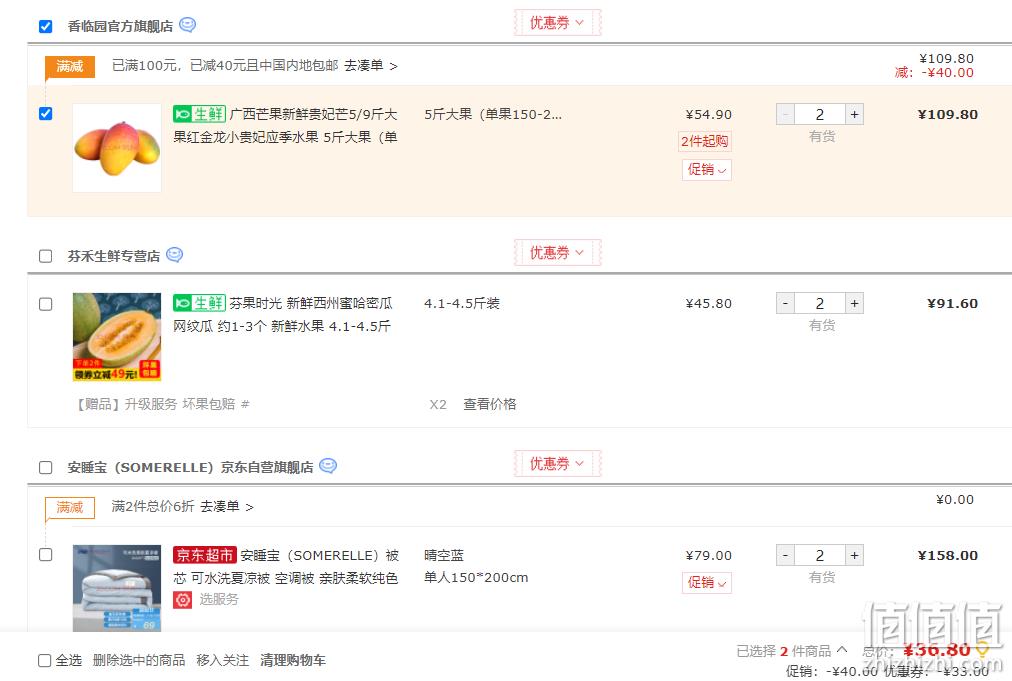1012x681 pixels.
Task: Decrease mango quantity with minus button
Action: click(785, 114)
